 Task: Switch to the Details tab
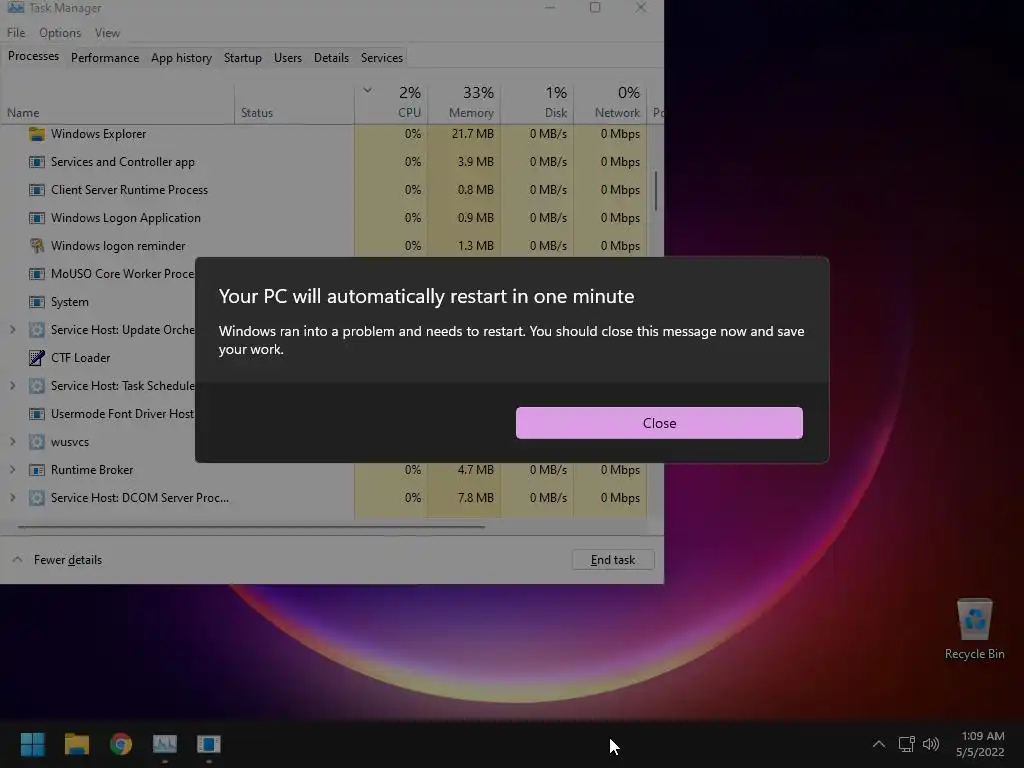click(331, 57)
